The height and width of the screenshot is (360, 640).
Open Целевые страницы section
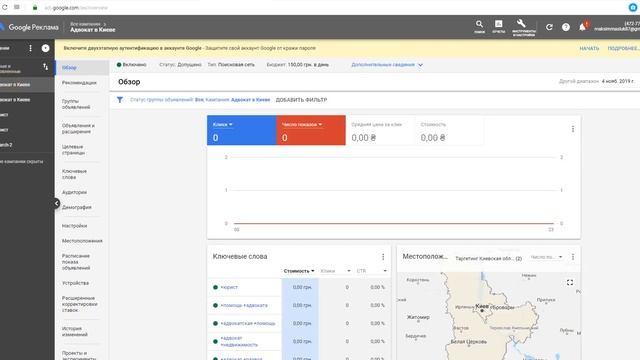click(x=73, y=150)
